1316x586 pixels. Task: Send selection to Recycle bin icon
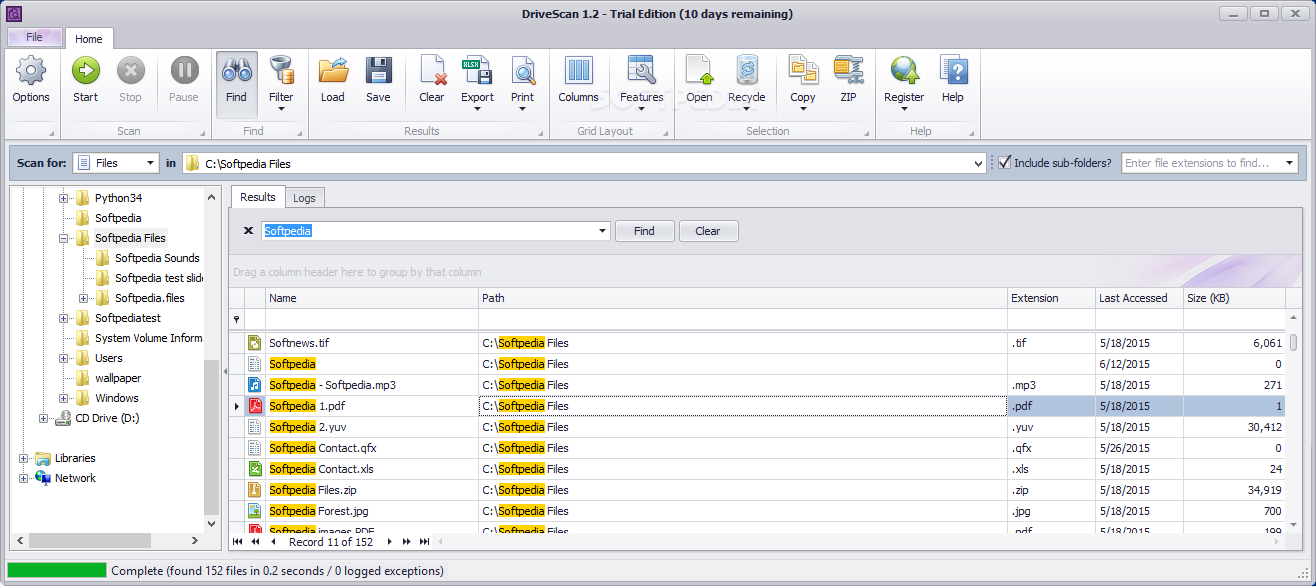(746, 71)
